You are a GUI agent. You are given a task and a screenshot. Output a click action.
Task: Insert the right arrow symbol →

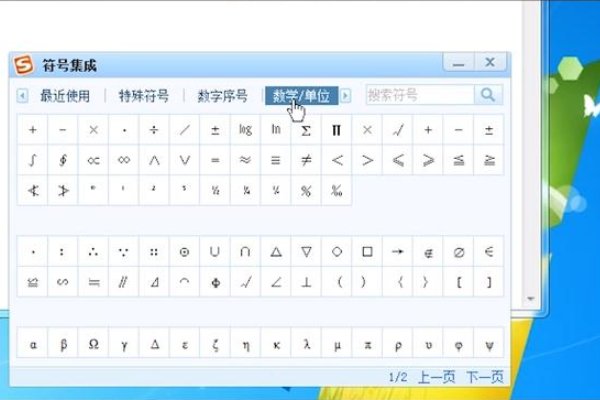click(x=398, y=252)
